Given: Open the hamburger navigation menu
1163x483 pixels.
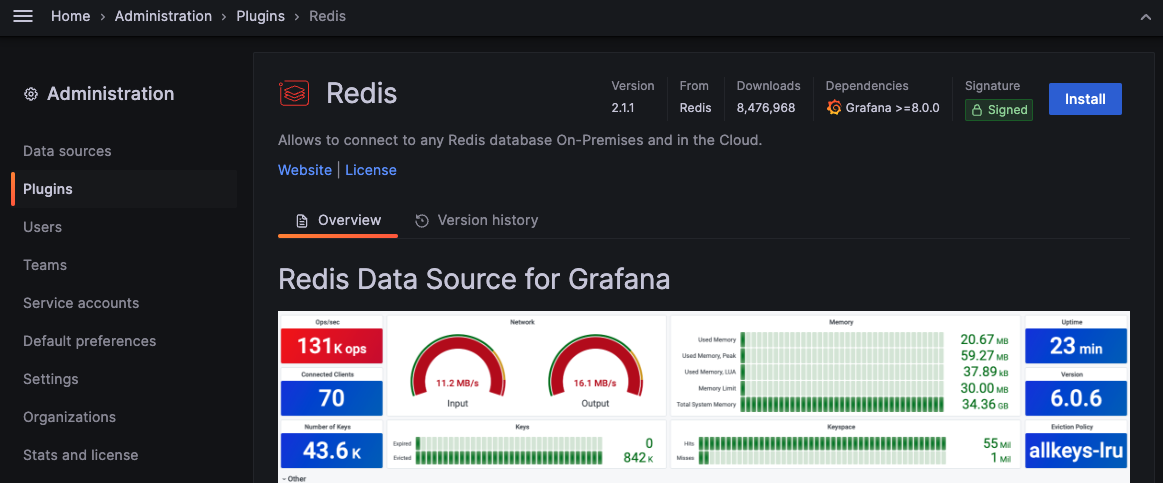Looking at the screenshot, I should (23, 16).
